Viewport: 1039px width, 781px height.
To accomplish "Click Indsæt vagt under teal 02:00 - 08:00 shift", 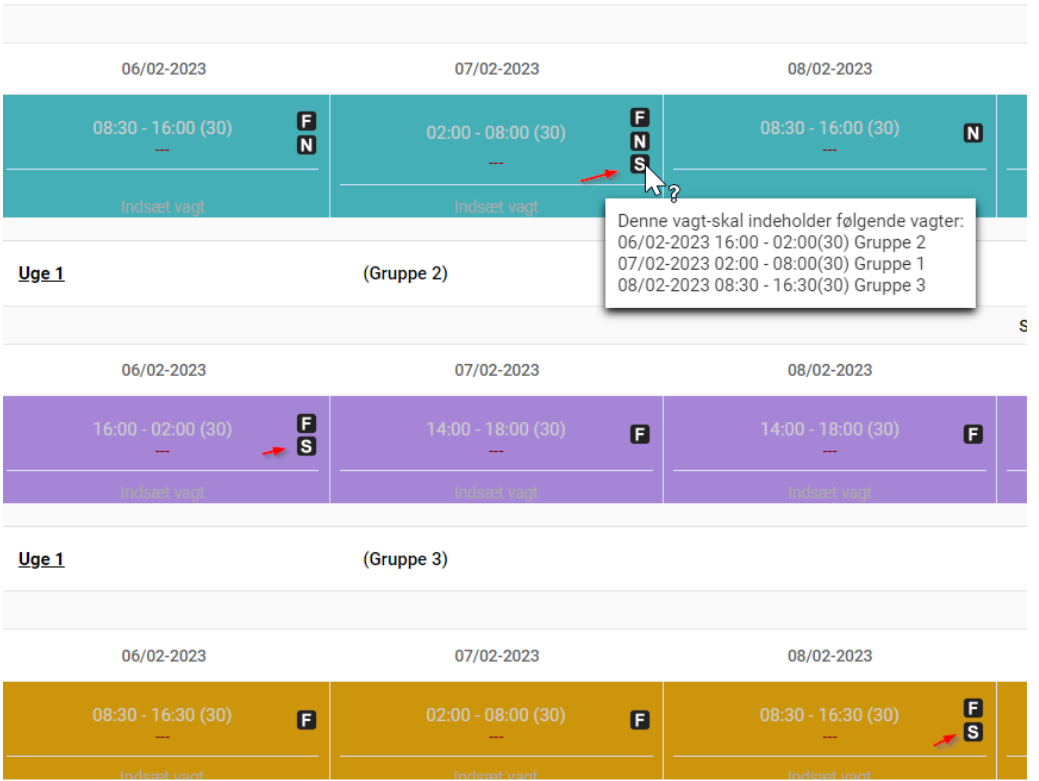I will point(496,207).
